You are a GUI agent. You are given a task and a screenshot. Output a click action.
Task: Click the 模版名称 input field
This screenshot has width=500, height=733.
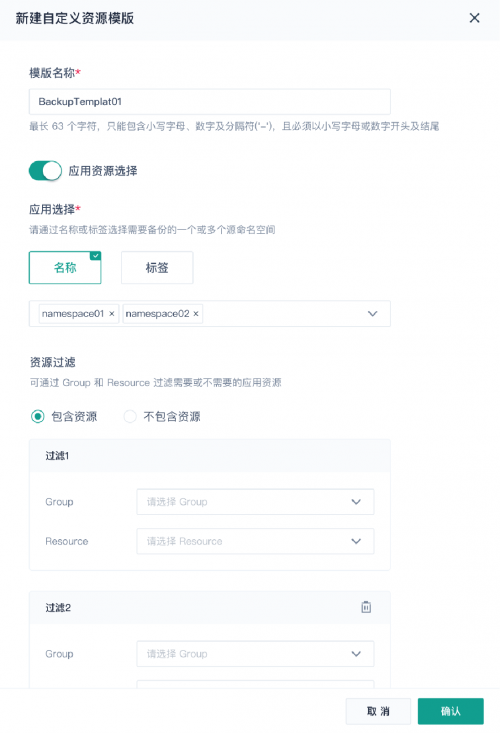(x=210, y=101)
